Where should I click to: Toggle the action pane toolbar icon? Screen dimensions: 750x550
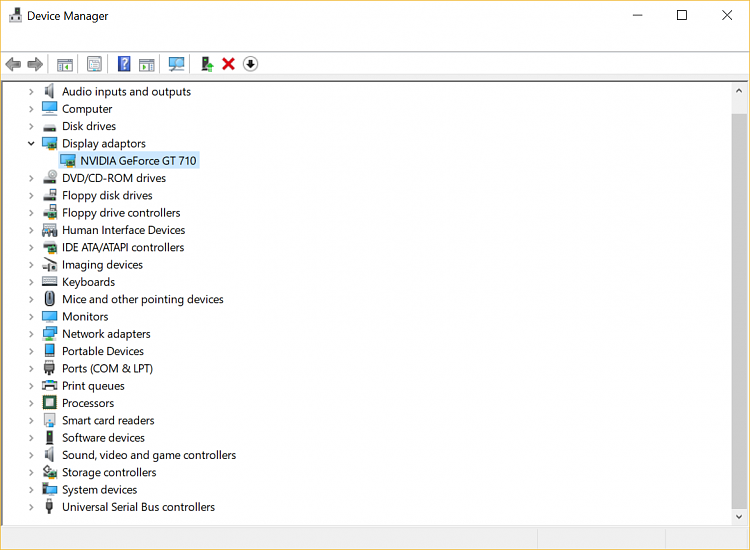tap(146, 64)
